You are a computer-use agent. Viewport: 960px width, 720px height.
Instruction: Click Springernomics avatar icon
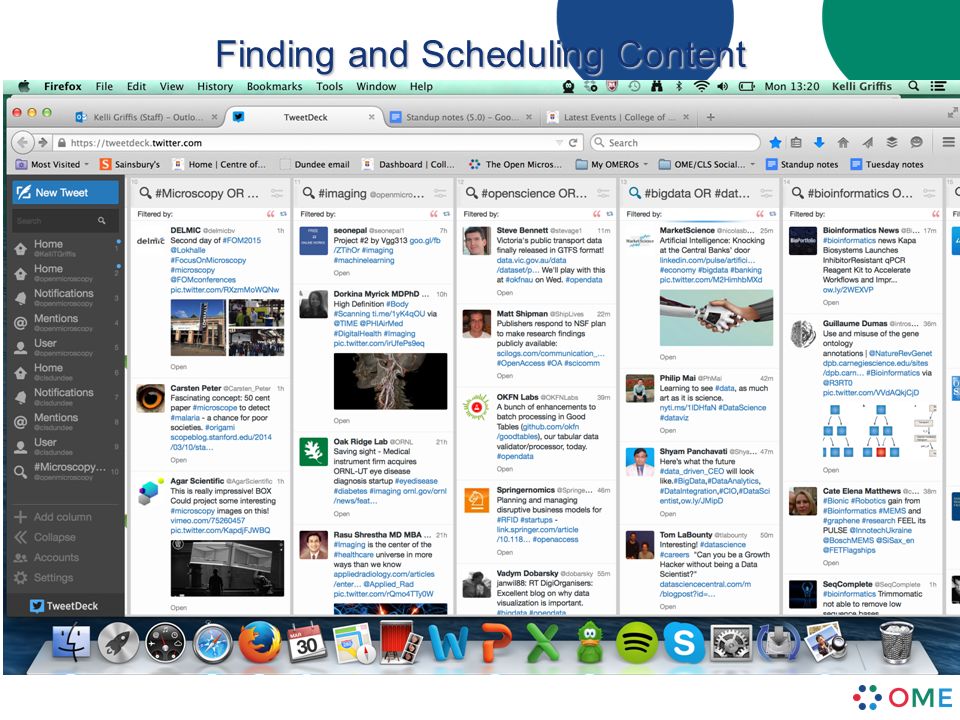pos(476,500)
